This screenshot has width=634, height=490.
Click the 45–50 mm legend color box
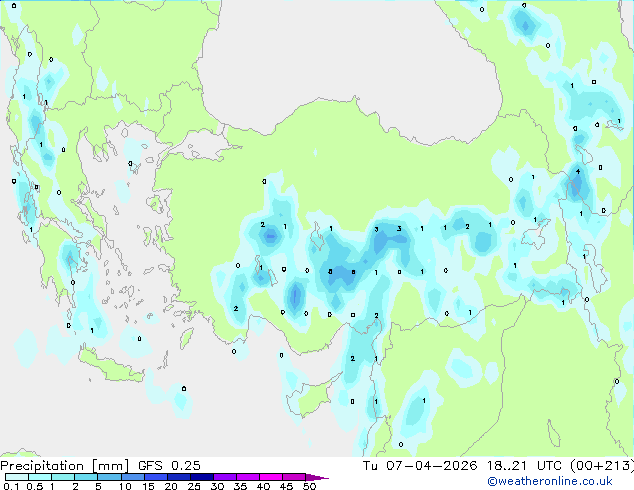294,477
